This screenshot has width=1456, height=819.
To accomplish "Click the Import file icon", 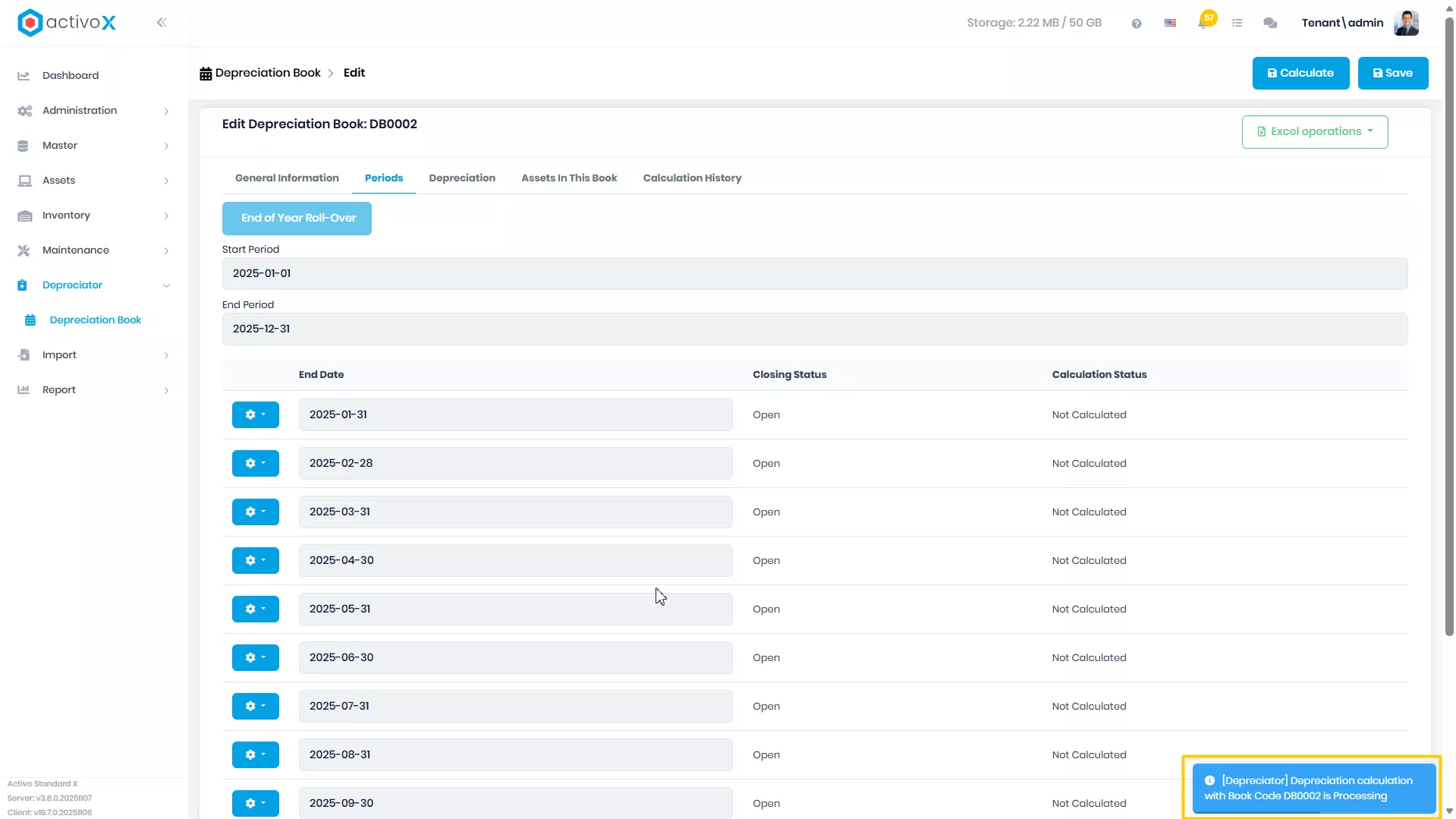I will tap(24, 355).
